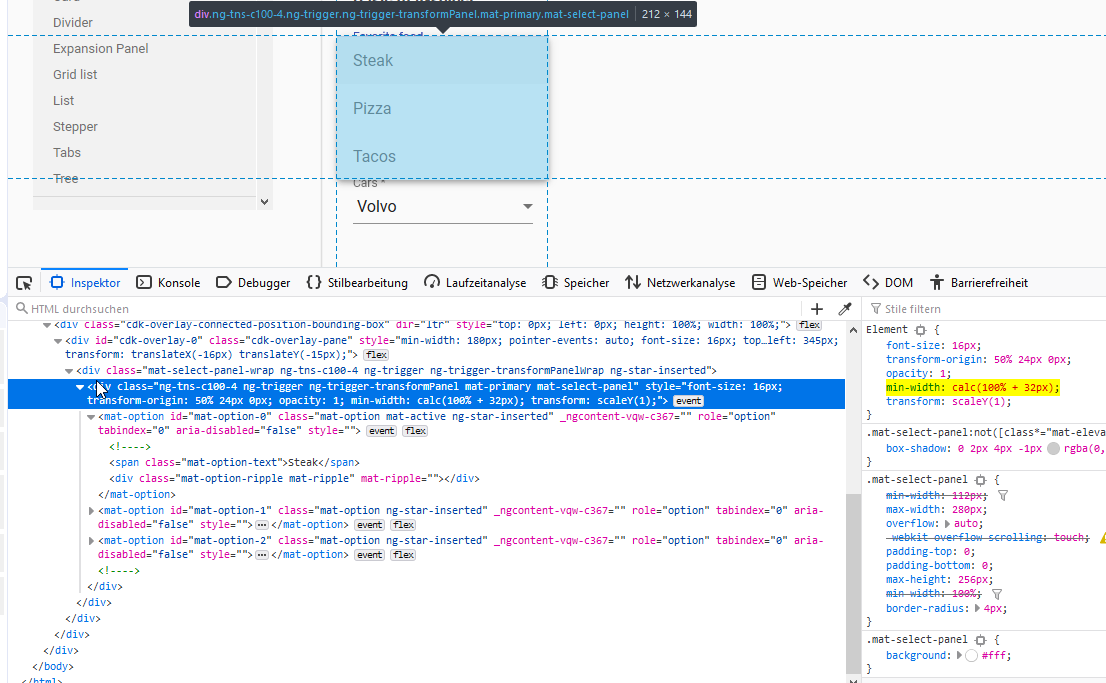Click the event badge on the highlighted transformPanel div
This screenshot has width=1106, height=683.
(688, 400)
